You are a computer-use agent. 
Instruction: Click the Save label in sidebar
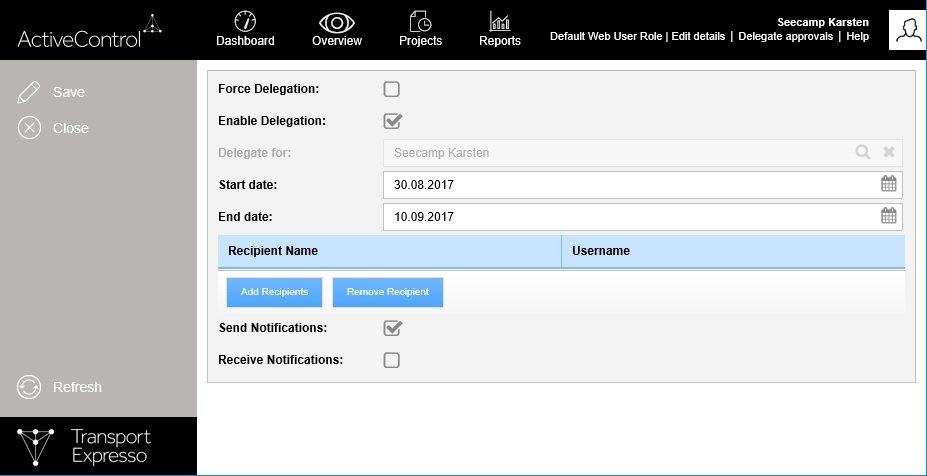pyautogui.click(x=69, y=92)
